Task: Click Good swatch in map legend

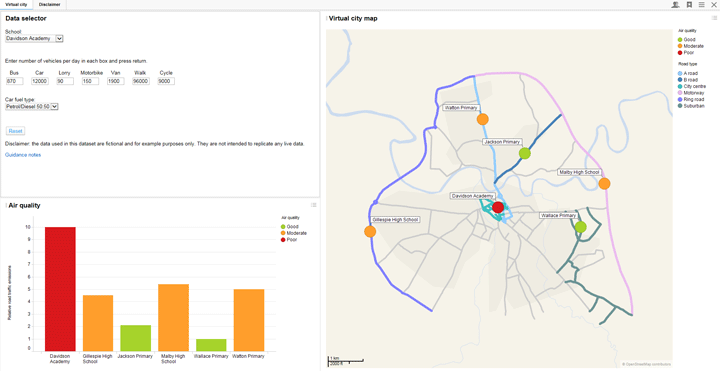Action: tap(680, 39)
